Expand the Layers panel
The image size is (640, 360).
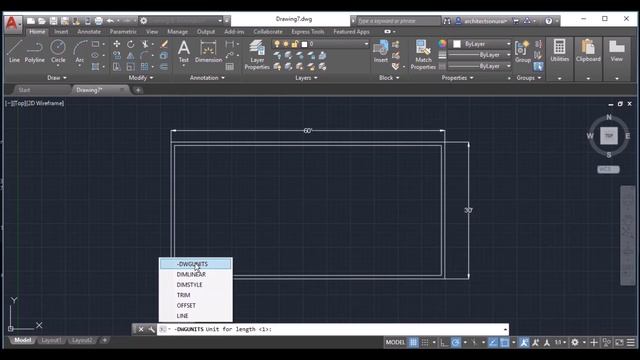(x=306, y=78)
